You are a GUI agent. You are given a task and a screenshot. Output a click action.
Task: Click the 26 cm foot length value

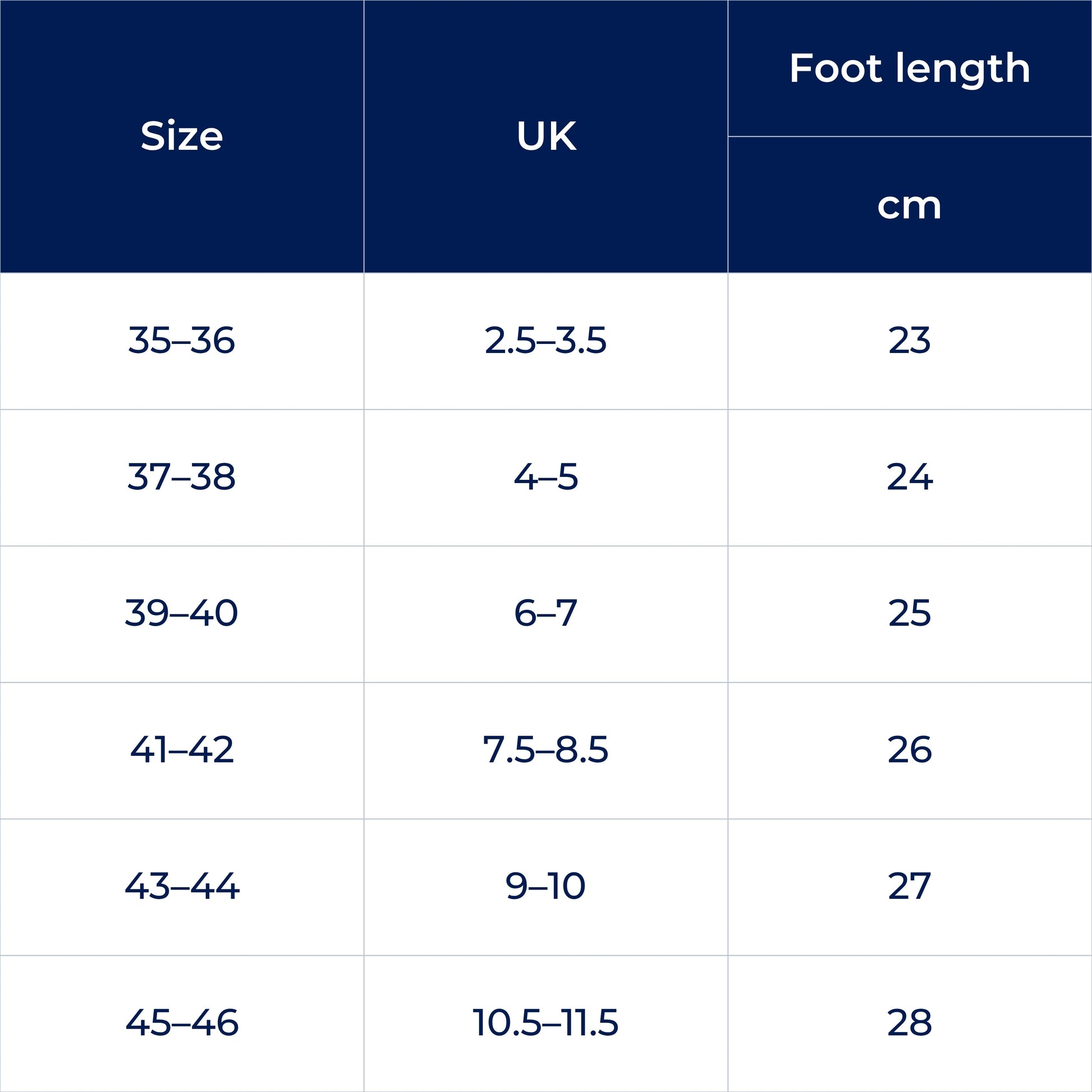point(910,750)
